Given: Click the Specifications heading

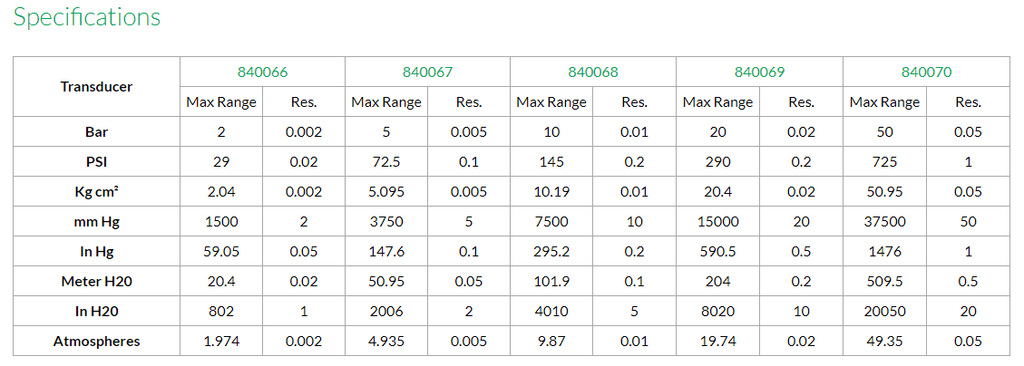Looking at the screenshot, I should pos(87,17).
